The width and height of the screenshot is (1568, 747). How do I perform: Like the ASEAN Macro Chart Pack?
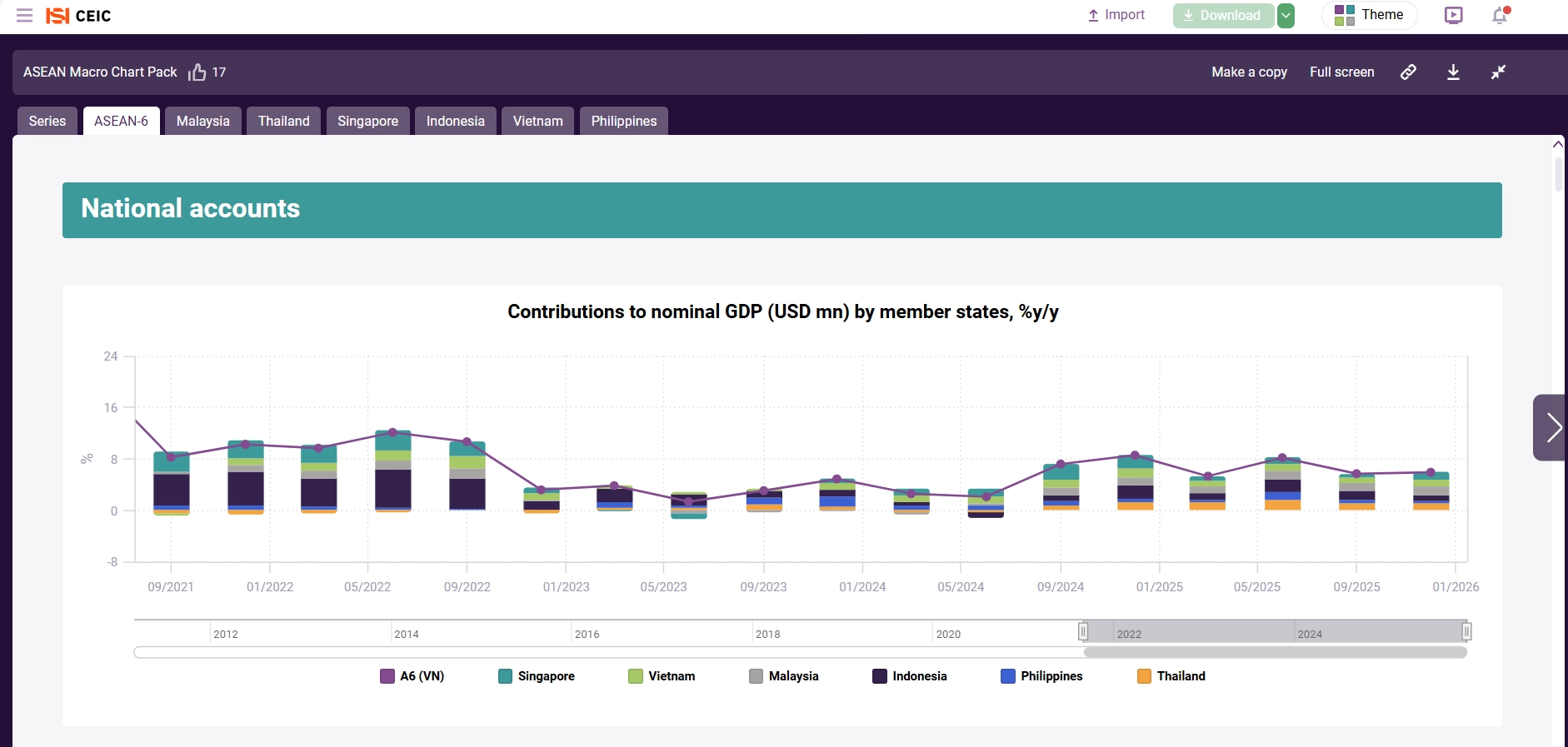pos(197,72)
